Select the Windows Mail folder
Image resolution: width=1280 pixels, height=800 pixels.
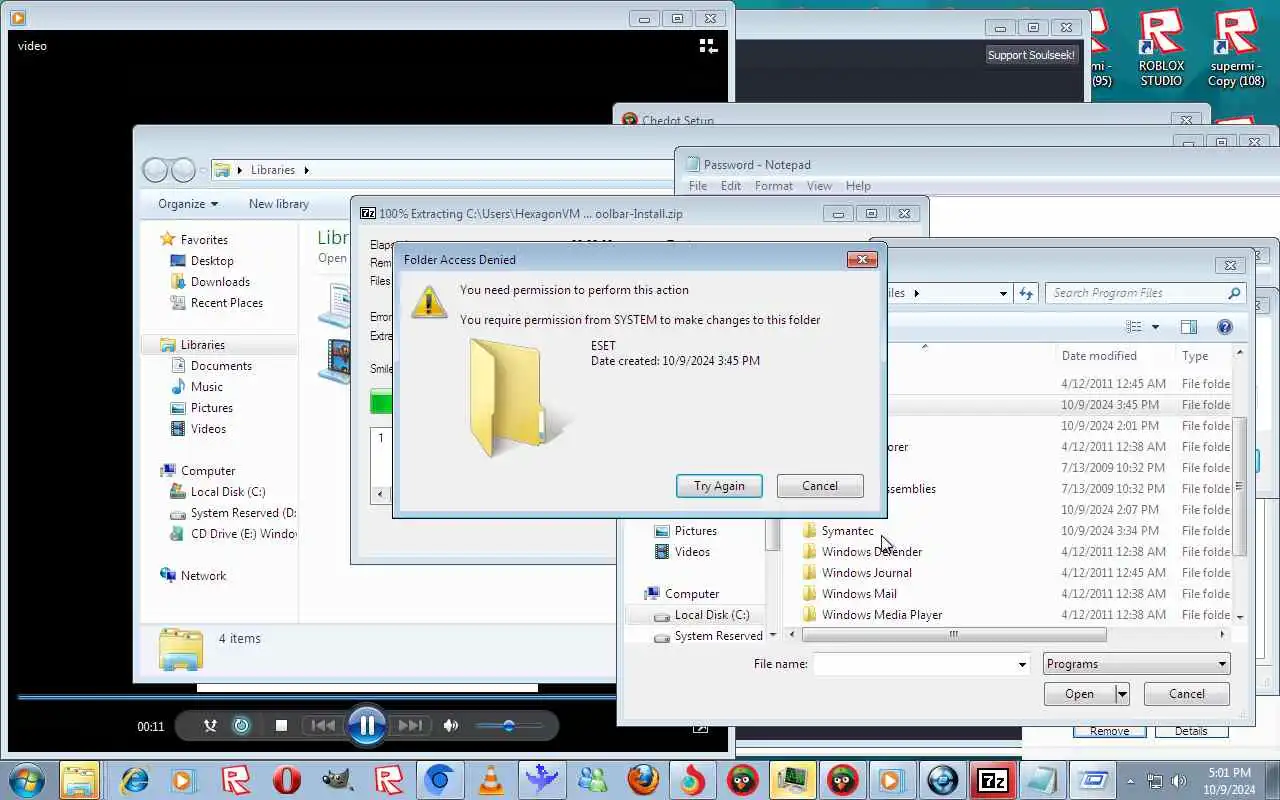pyautogui.click(x=859, y=594)
